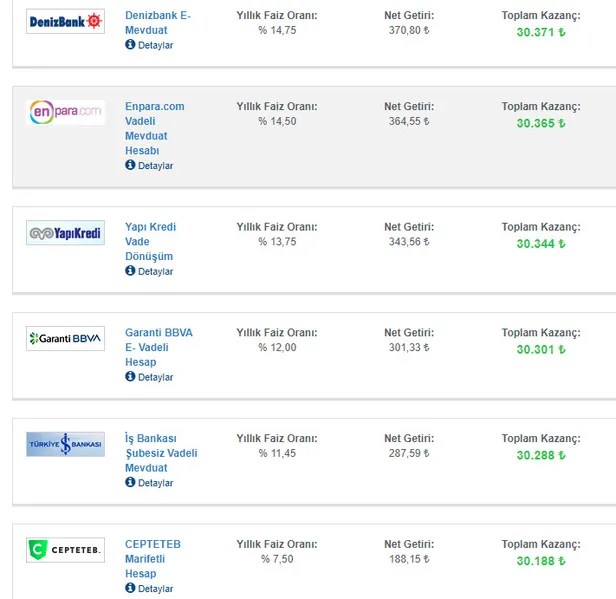
Task: Click the Garanti BBVA logo
Action: coord(65,339)
